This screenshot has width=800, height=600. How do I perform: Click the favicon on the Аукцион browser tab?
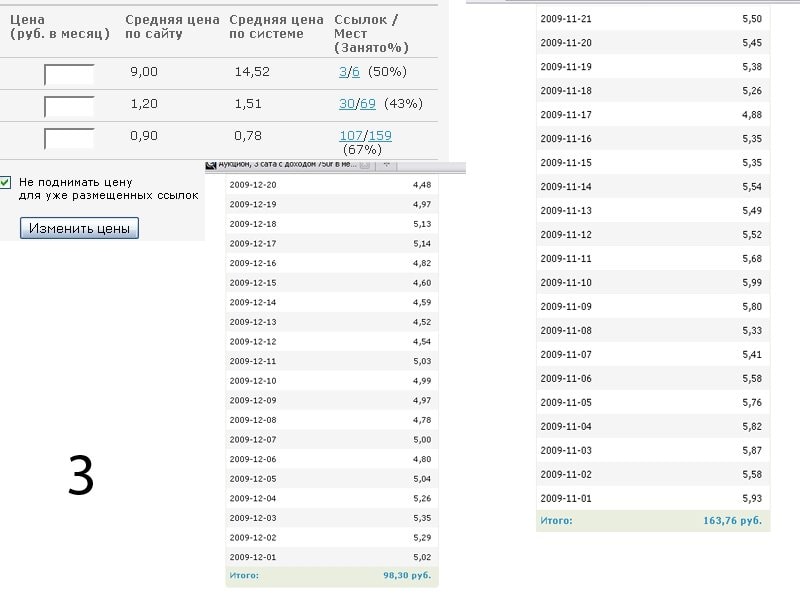click(x=210, y=164)
